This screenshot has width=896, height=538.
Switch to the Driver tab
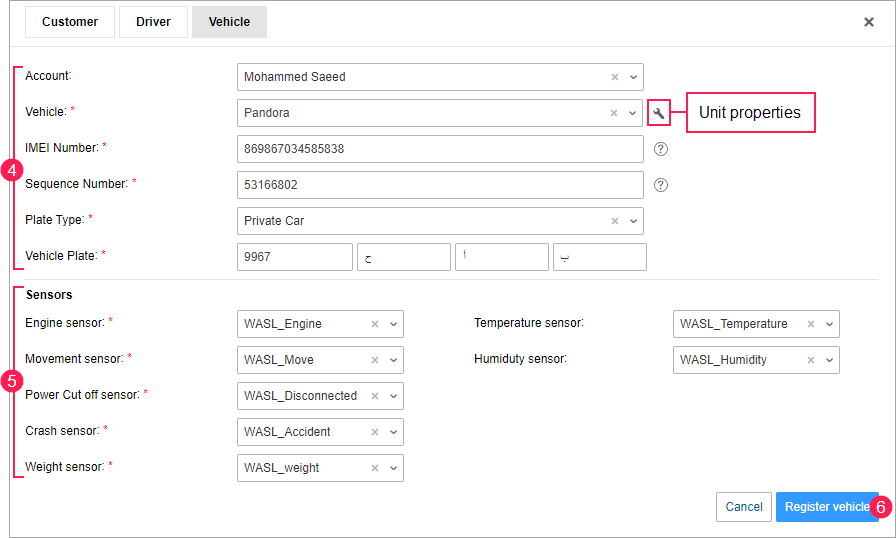(153, 22)
